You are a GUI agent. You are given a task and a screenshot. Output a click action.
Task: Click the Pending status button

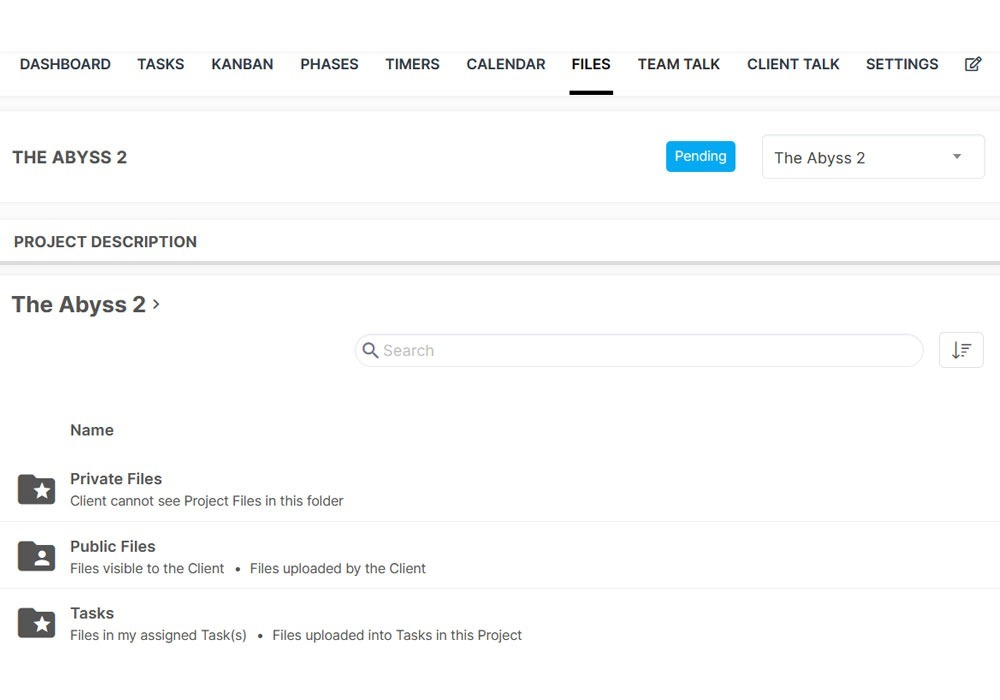coord(700,156)
